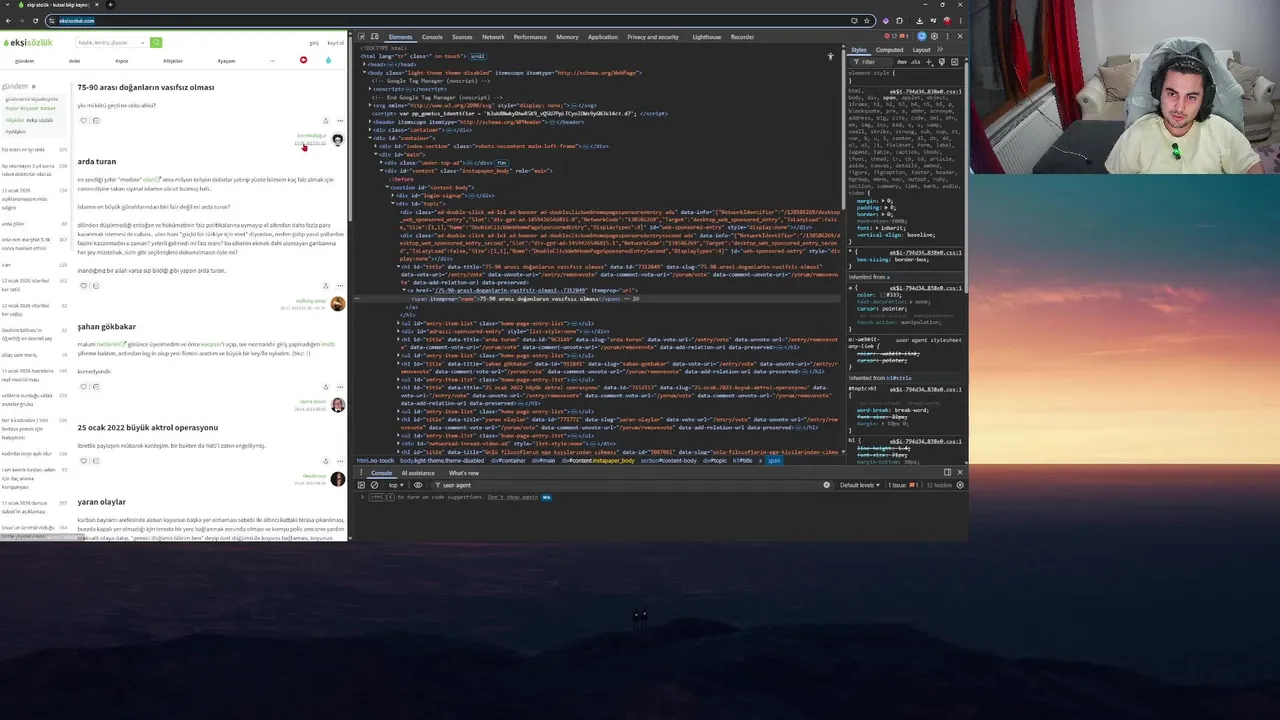Open the şahan gökbakar topic heading

pyautogui.click(x=106, y=327)
